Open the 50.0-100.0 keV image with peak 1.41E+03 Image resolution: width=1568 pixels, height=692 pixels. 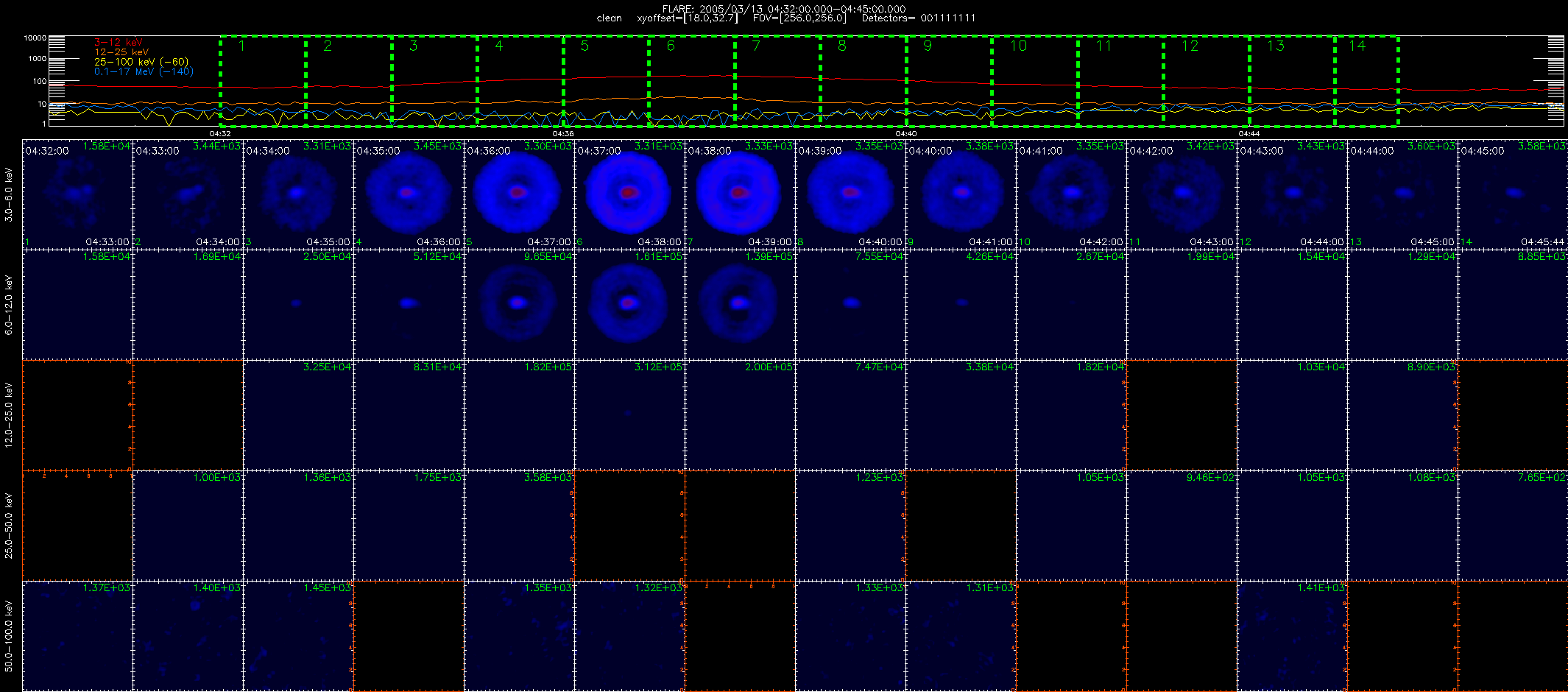pos(1292,636)
